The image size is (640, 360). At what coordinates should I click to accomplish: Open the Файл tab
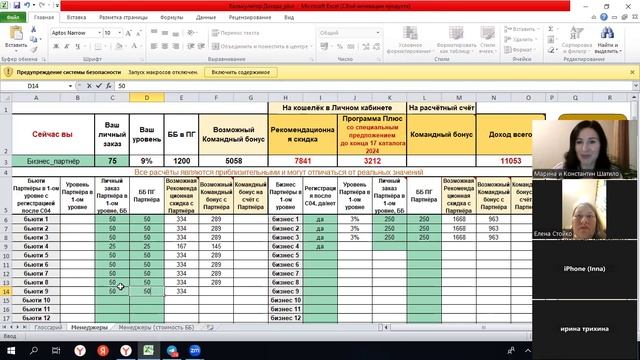pyautogui.click(x=13, y=18)
